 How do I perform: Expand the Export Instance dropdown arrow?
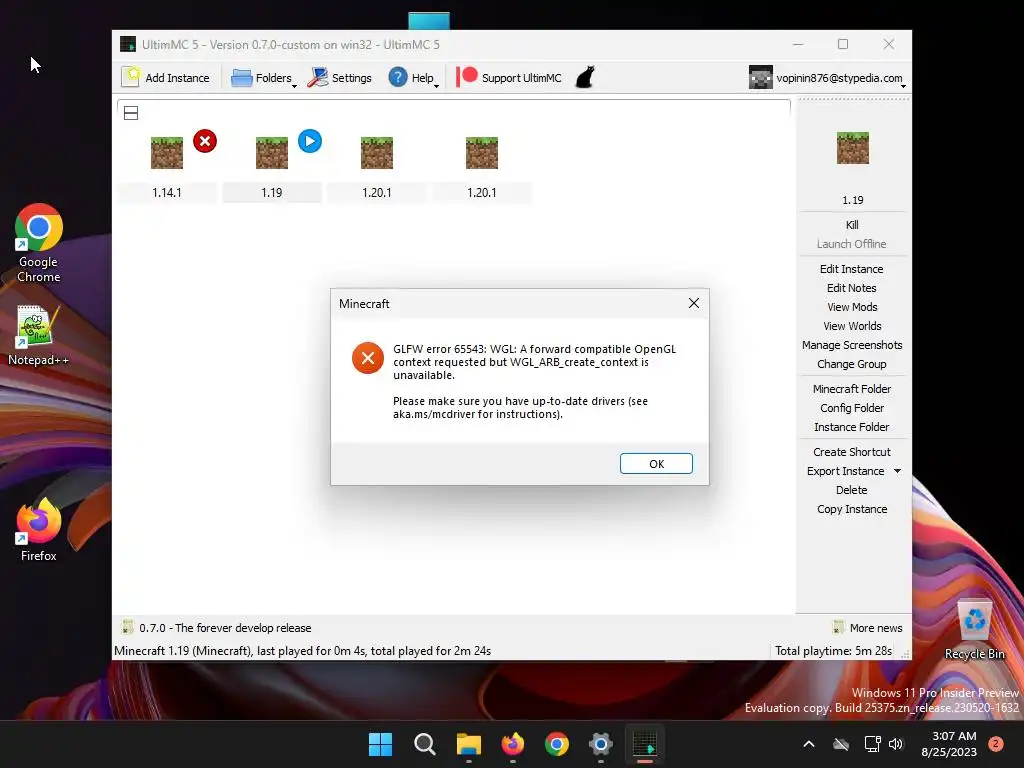(897, 471)
